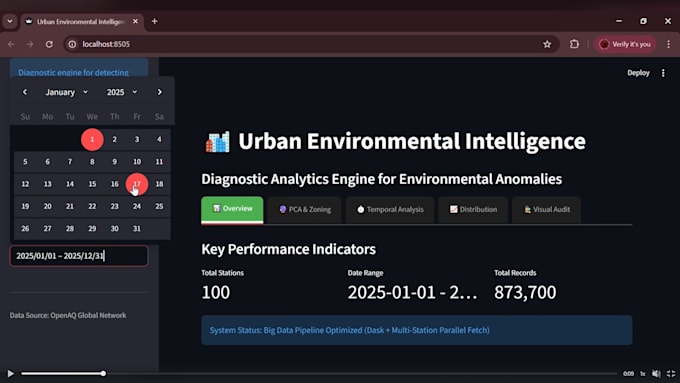Image resolution: width=680 pixels, height=383 pixels.
Task: Go to next month in calendar
Action: [x=160, y=92]
